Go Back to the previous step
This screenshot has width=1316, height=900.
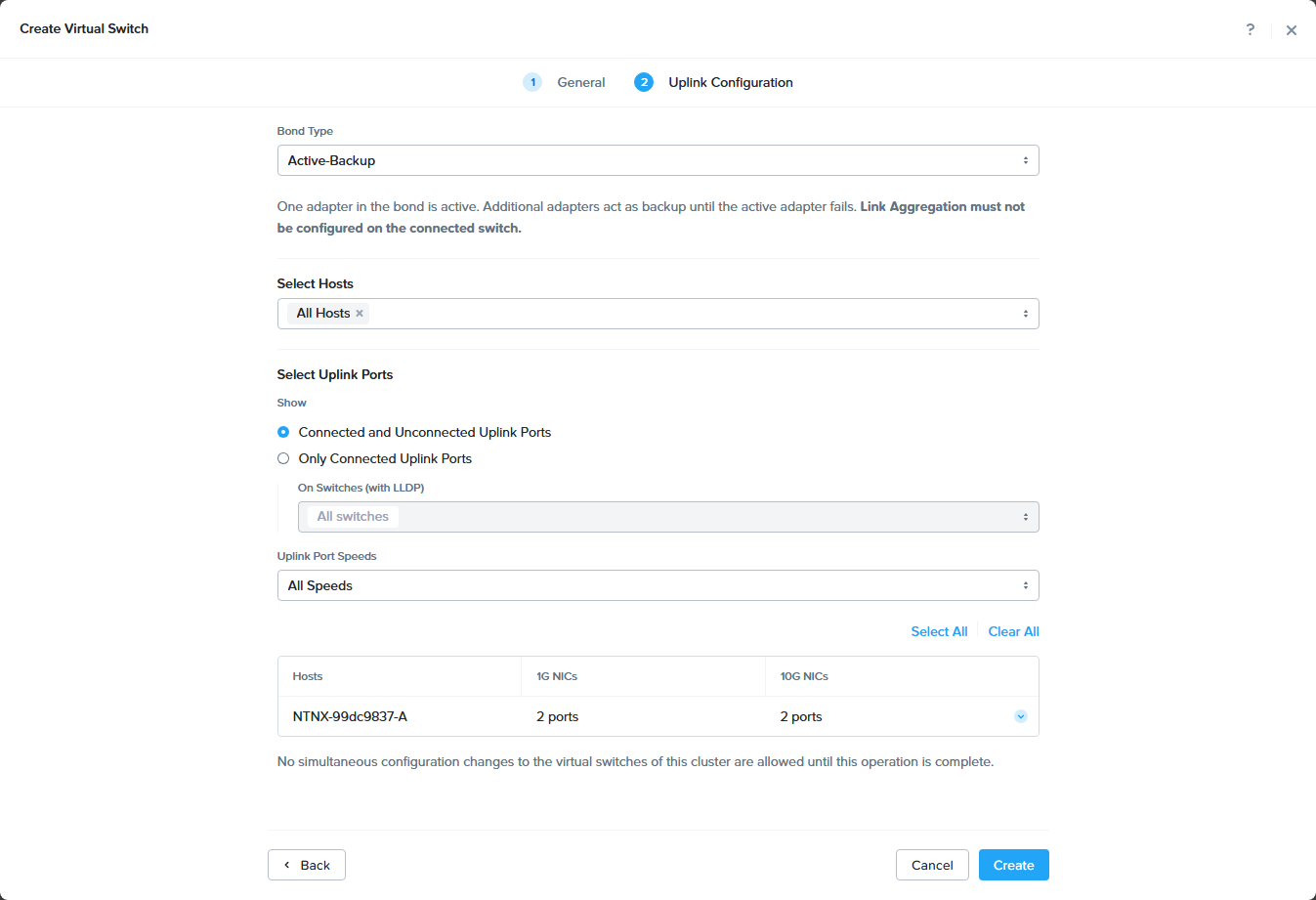pyautogui.click(x=307, y=865)
